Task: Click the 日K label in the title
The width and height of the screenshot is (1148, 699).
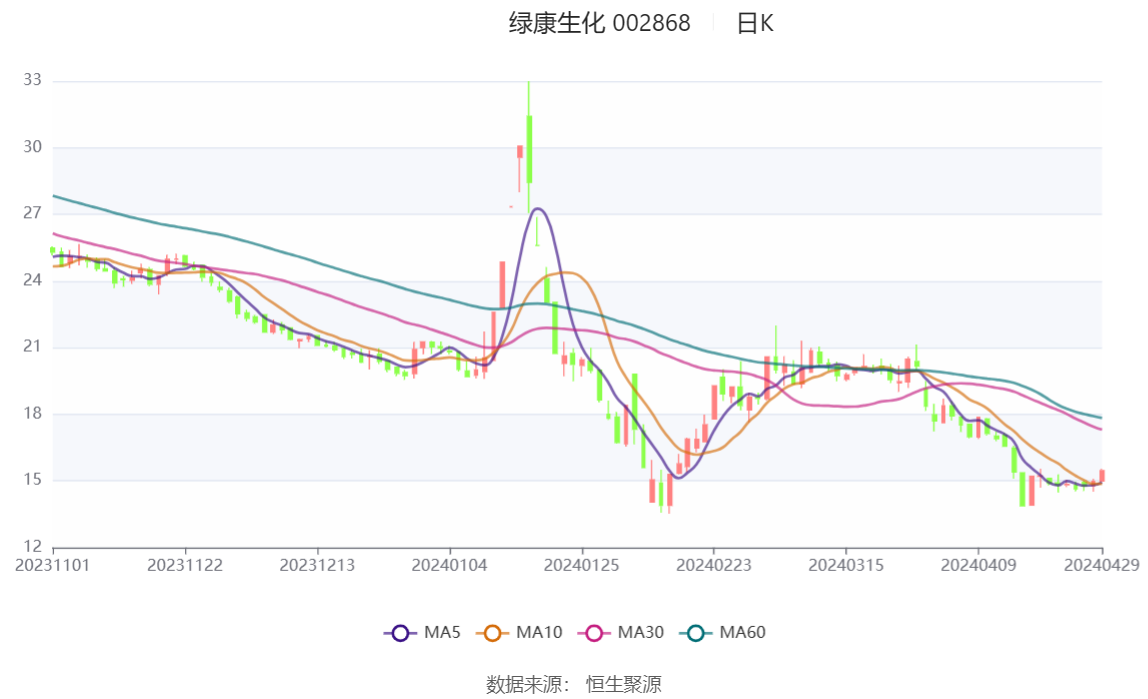Action: point(755,23)
